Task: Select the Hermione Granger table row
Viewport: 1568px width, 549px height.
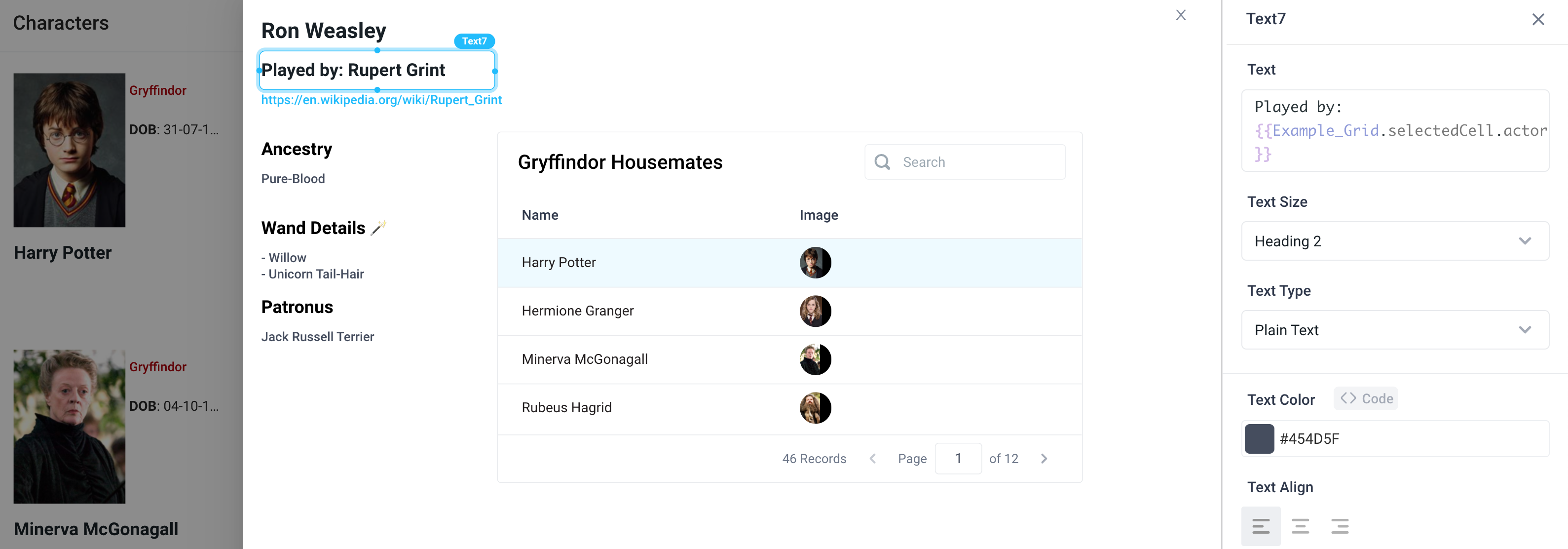Action: 670,311
